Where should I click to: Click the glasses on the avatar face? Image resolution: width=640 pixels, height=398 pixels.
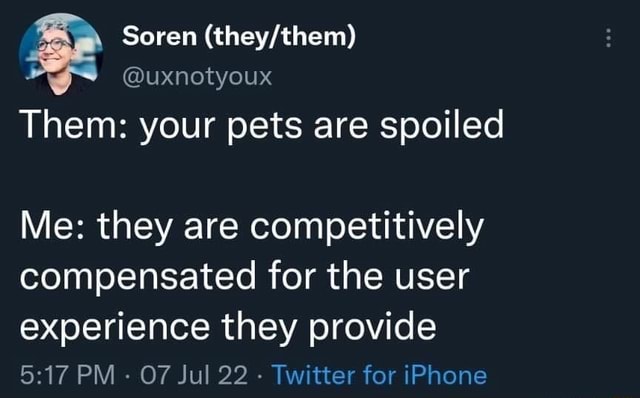click(x=55, y=44)
